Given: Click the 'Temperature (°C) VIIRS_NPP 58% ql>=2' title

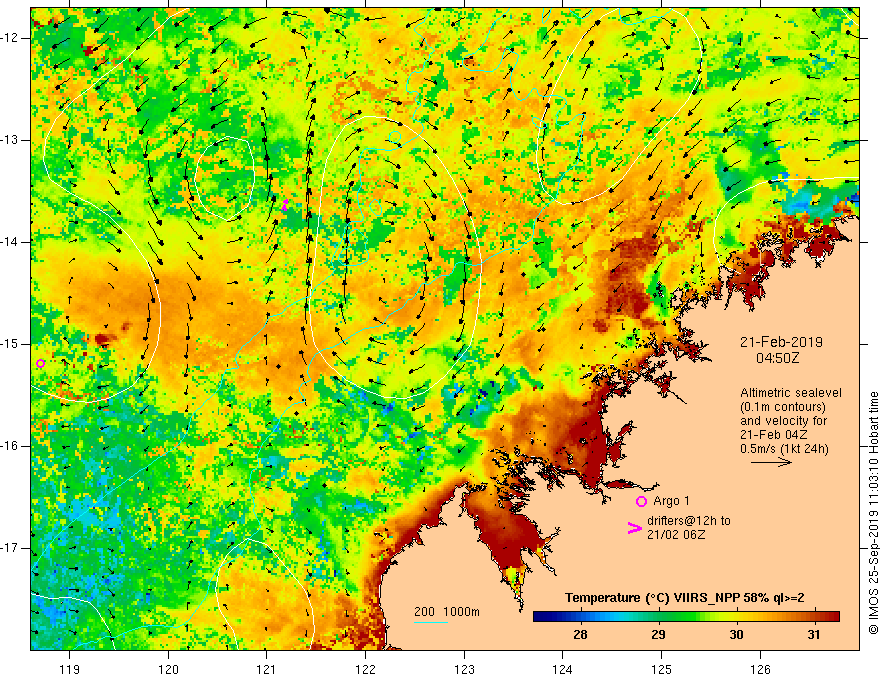Looking at the screenshot, I should 684,598.
